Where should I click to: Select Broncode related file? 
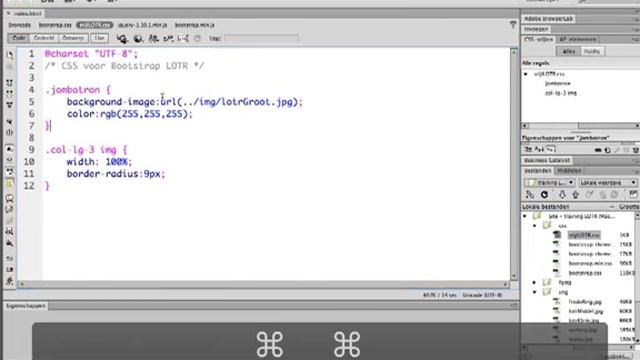20,25
